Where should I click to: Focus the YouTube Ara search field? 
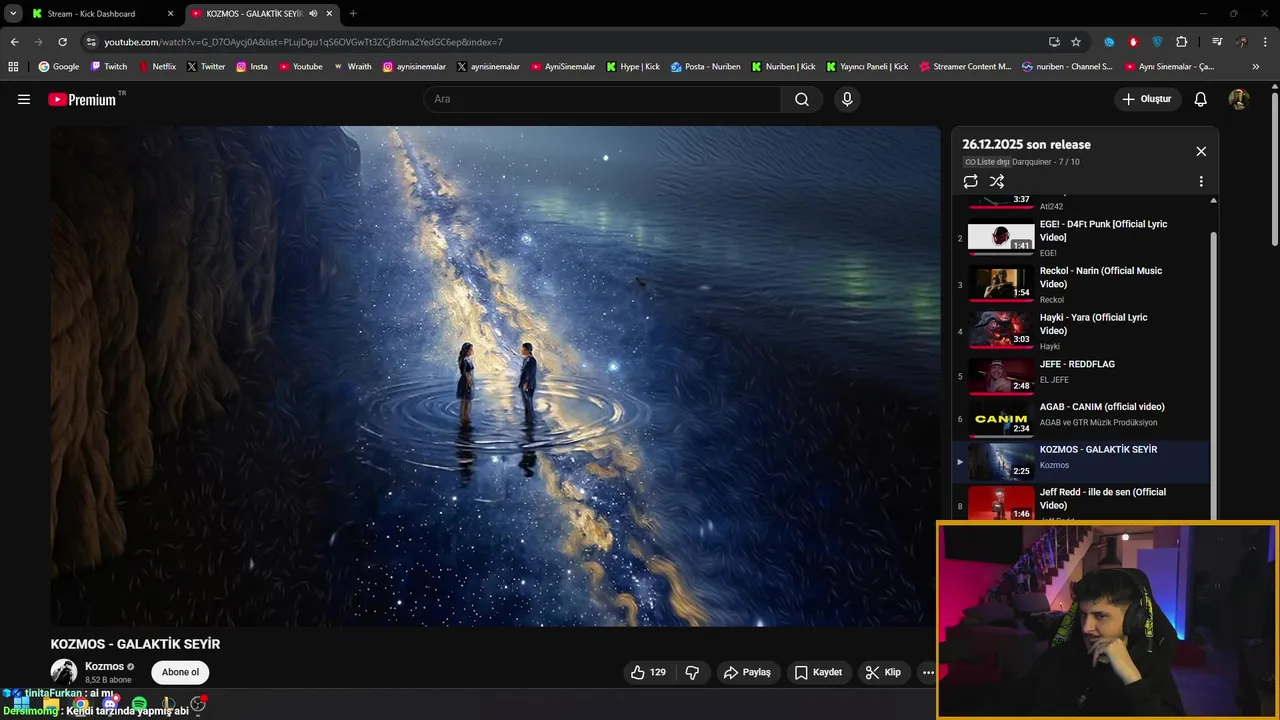(x=603, y=99)
